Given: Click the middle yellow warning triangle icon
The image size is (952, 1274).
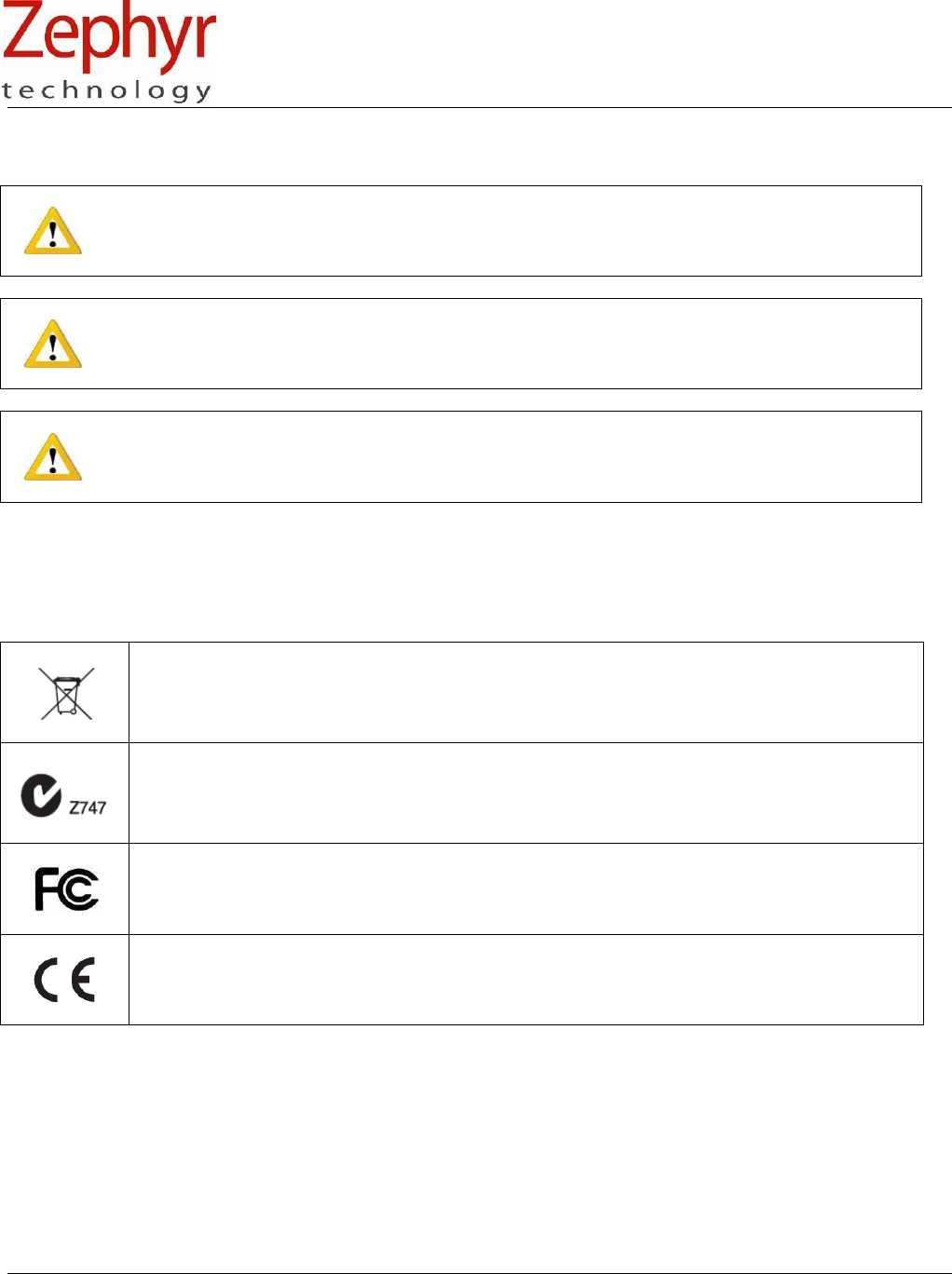Looking at the screenshot, I should 53,344.
